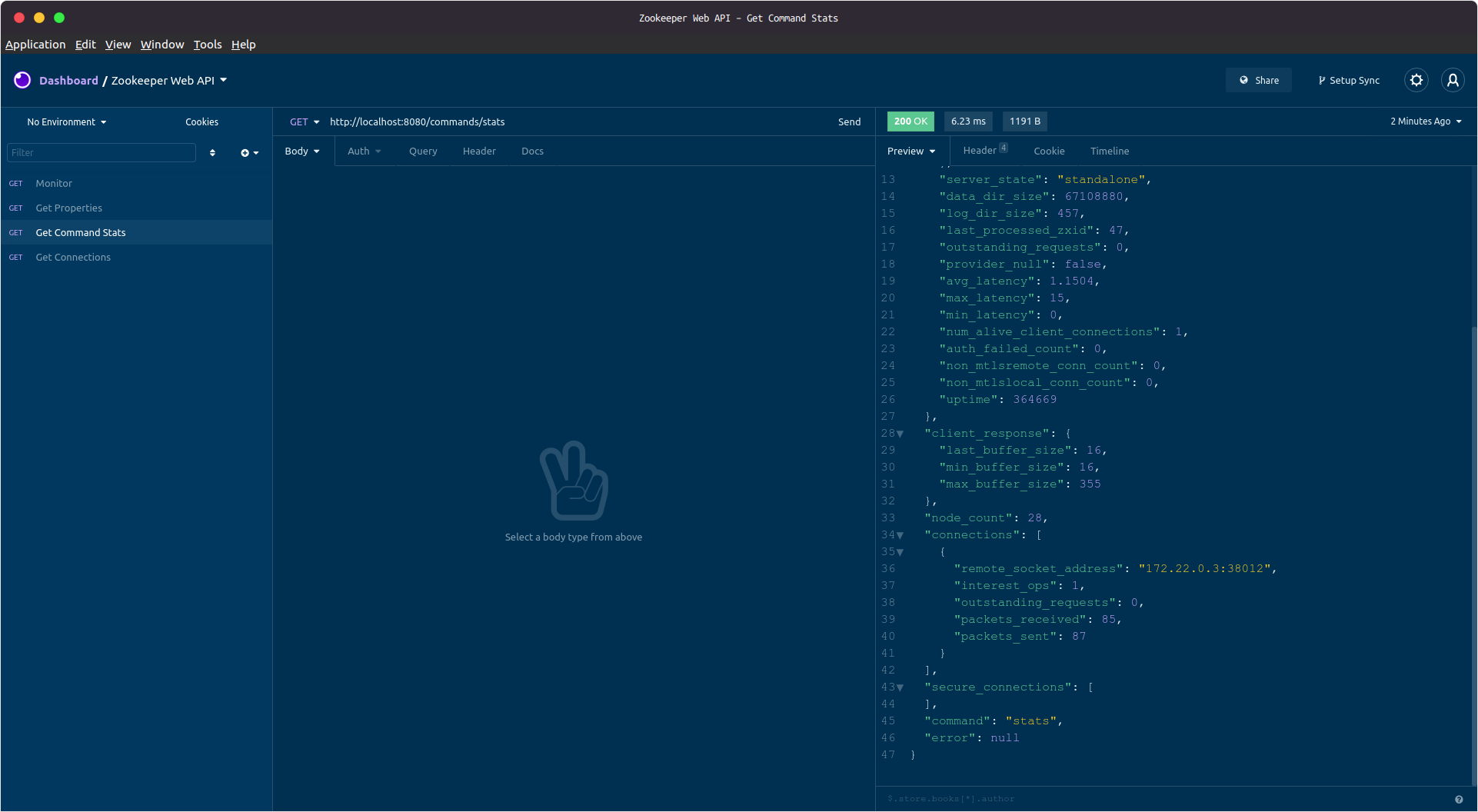Click the "standalone" value text
The width and height of the screenshot is (1478, 812).
[x=1102, y=180]
